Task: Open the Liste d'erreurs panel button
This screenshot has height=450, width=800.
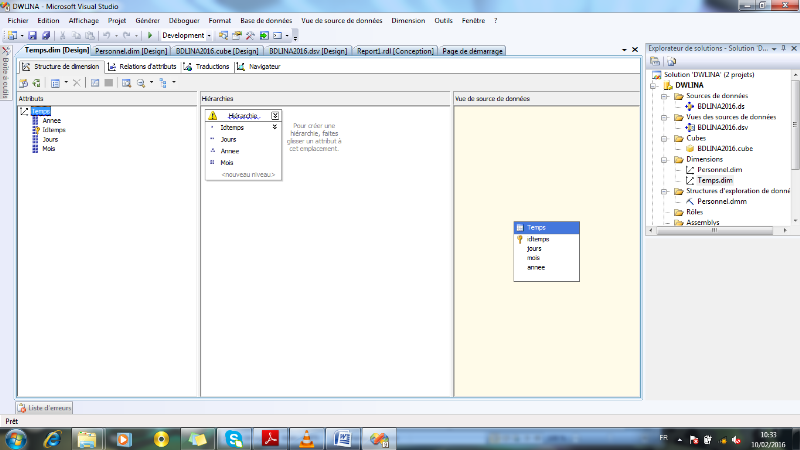Action: coord(44,407)
